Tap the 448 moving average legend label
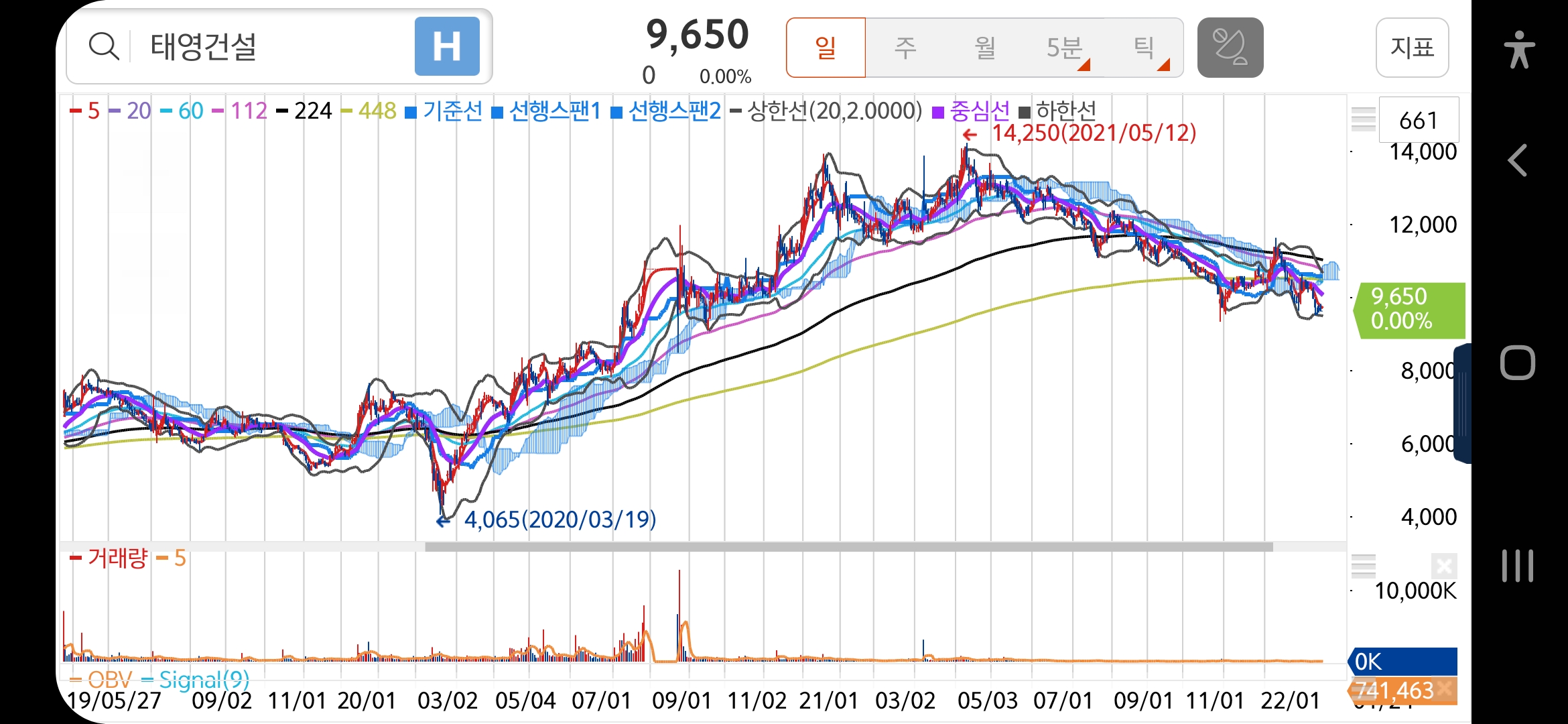The width and height of the screenshot is (1568, 724). 377,111
